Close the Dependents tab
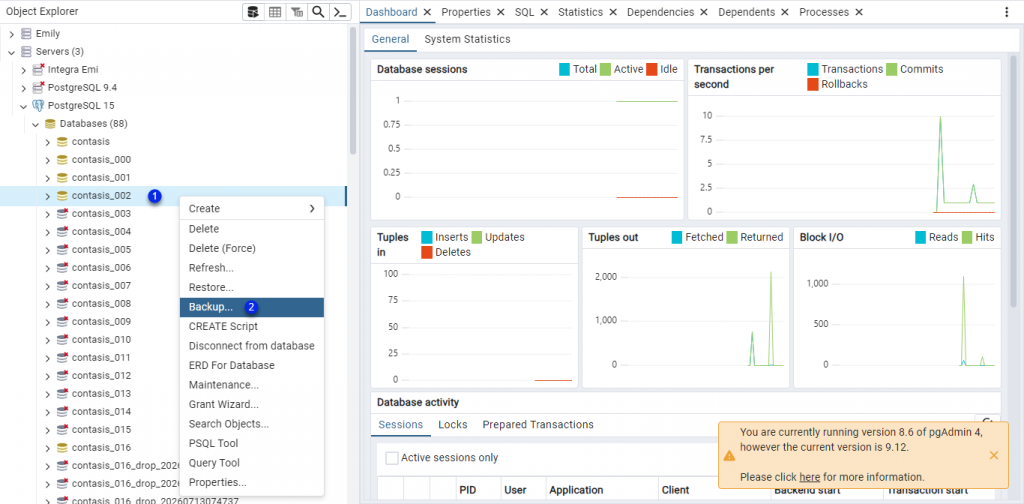This screenshot has height=504, width=1024. [x=785, y=12]
